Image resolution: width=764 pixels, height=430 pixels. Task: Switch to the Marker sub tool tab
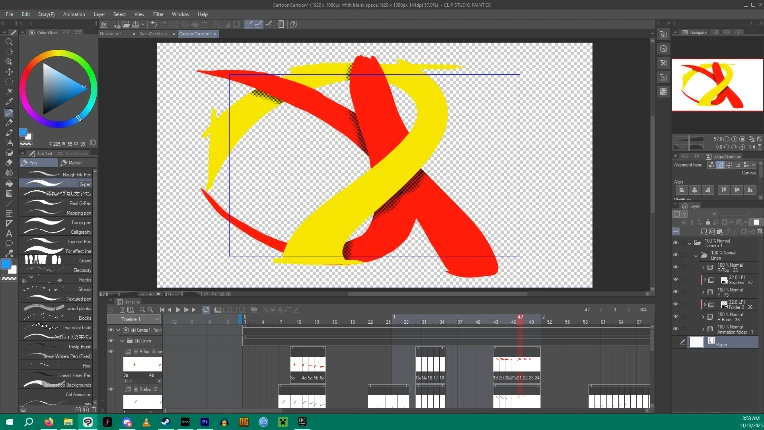74,162
